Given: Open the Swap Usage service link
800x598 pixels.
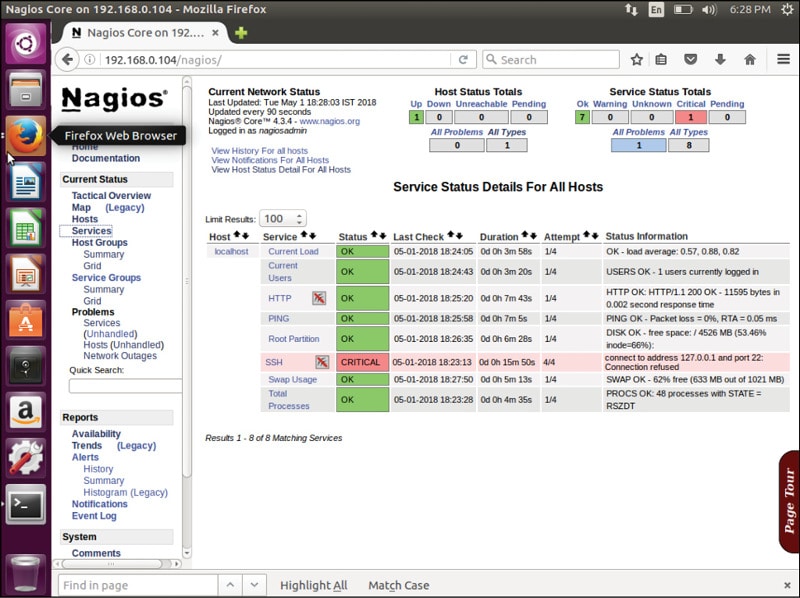Looking at the screenshot, I should pyautogui.click(x=292, y=380).
